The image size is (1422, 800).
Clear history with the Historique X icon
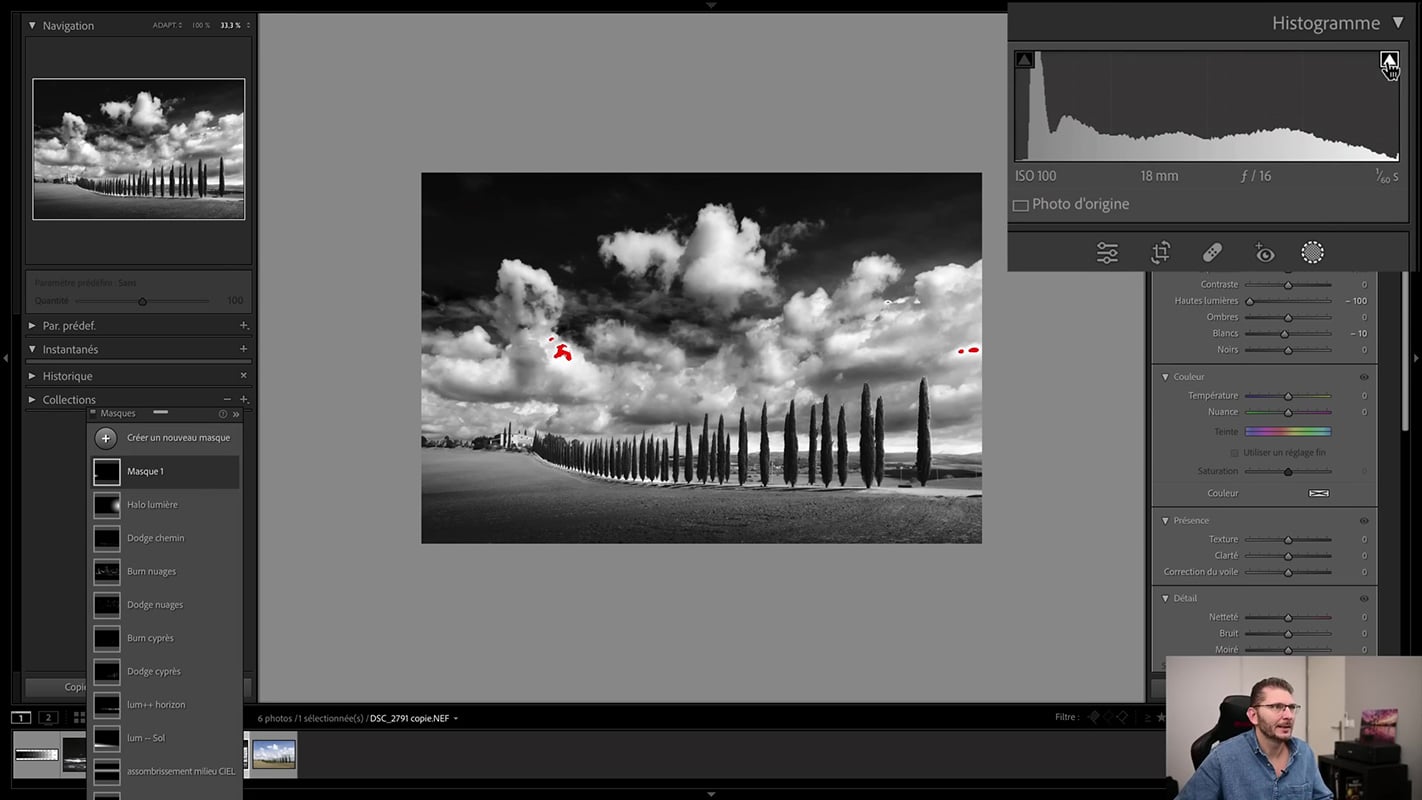point(243,376)
